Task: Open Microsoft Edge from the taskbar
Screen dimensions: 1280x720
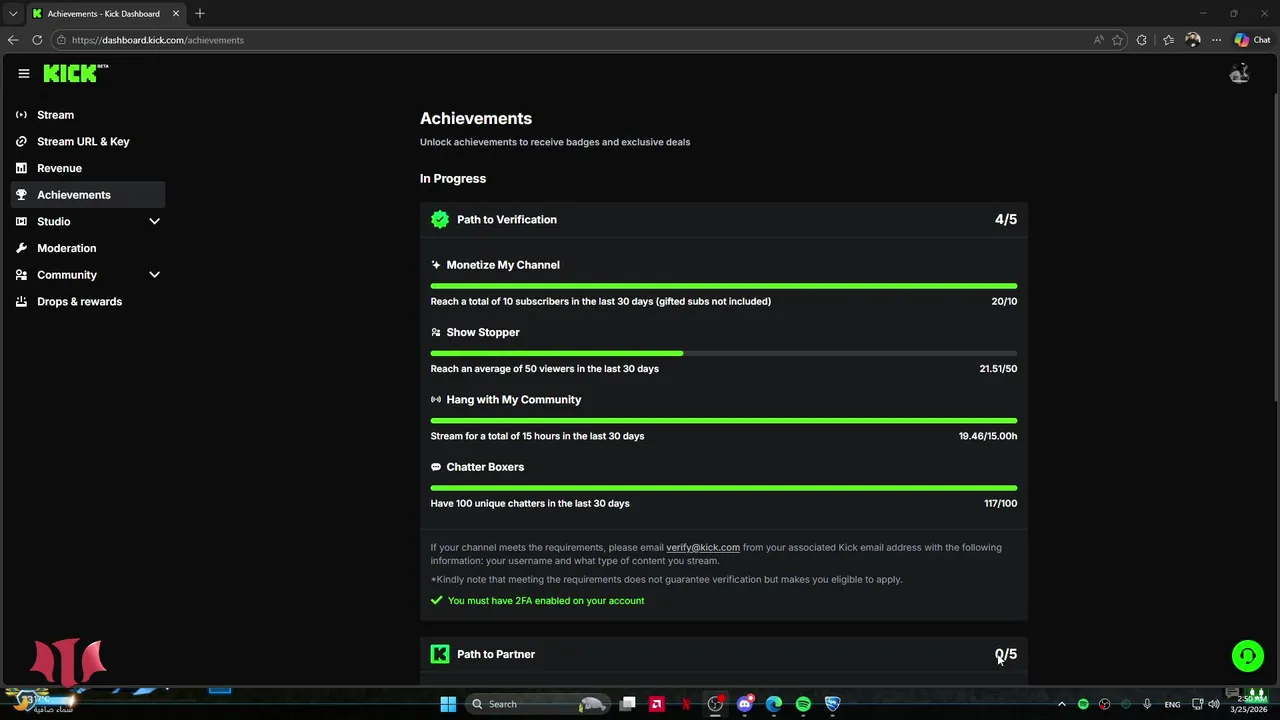Action: coord(774,704)
